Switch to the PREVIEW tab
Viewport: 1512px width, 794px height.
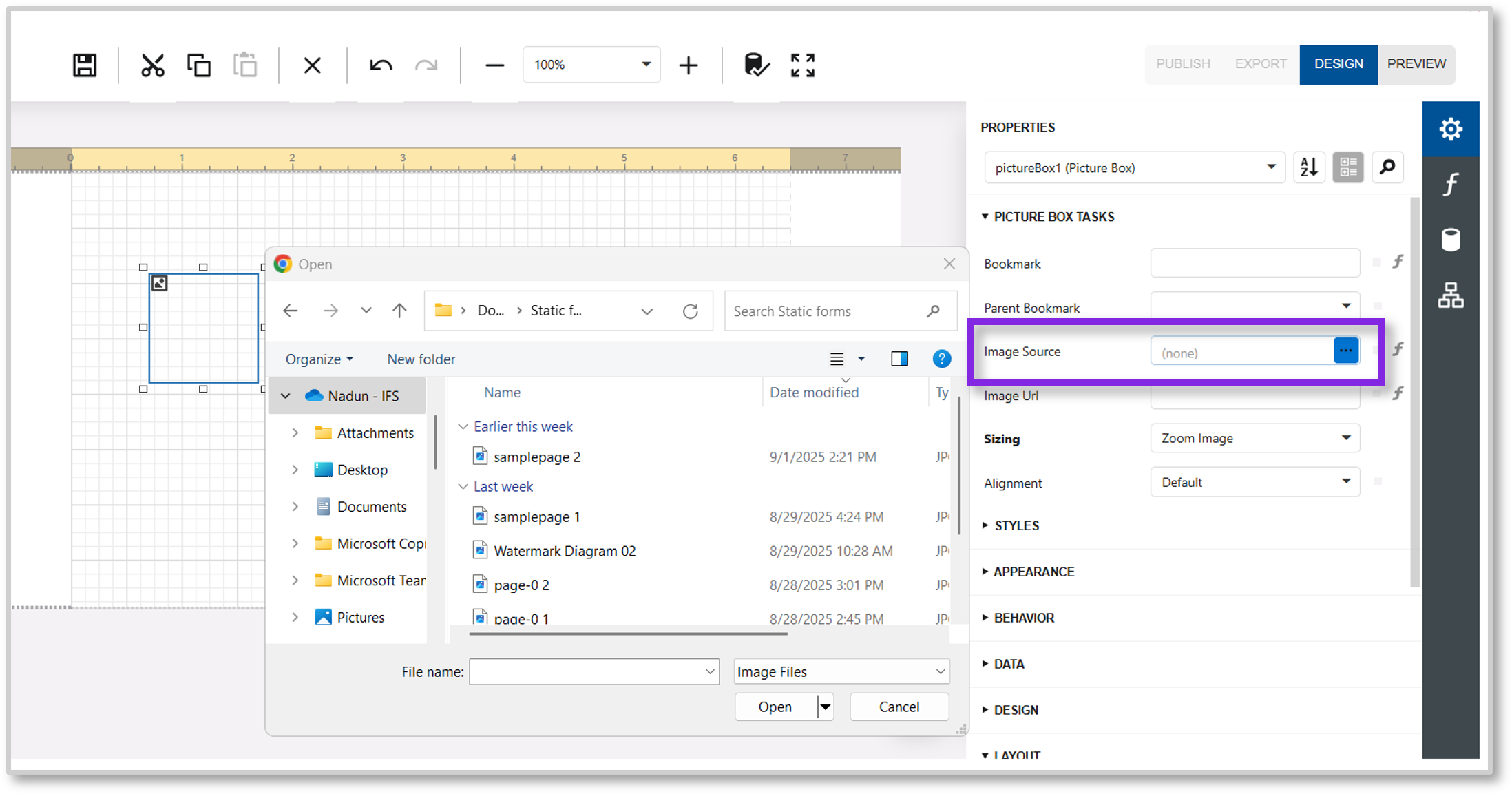coord(1416,63)
